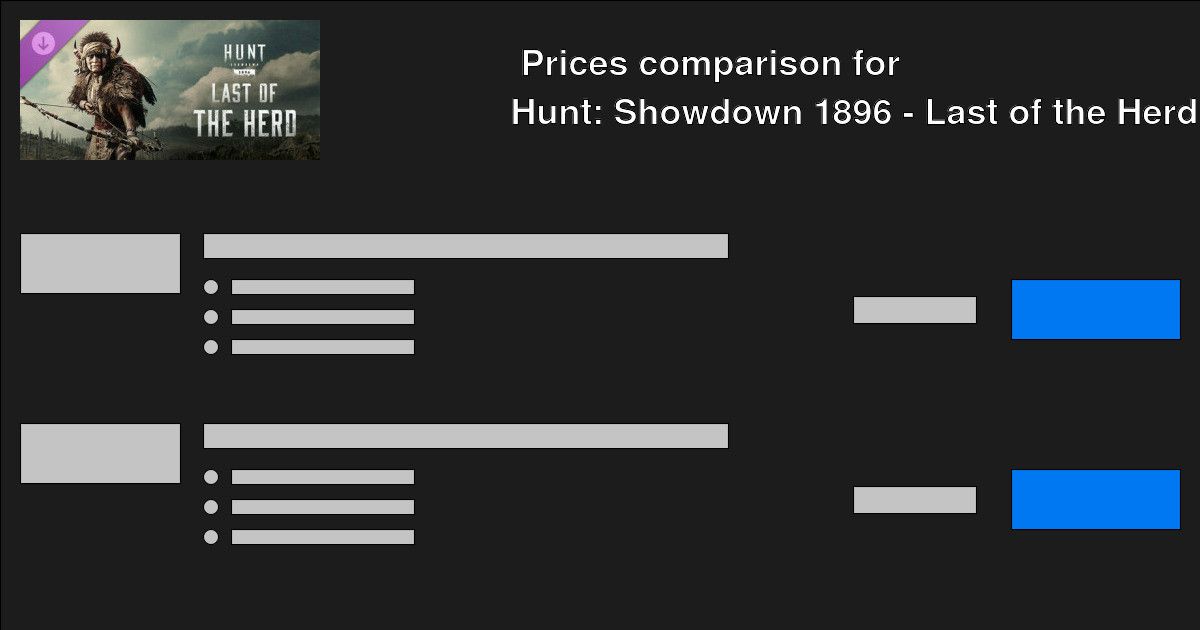Click the blue buy button on bottom offer
Viewport: 1200px width, 630px height.
[x=1095, y=500]
